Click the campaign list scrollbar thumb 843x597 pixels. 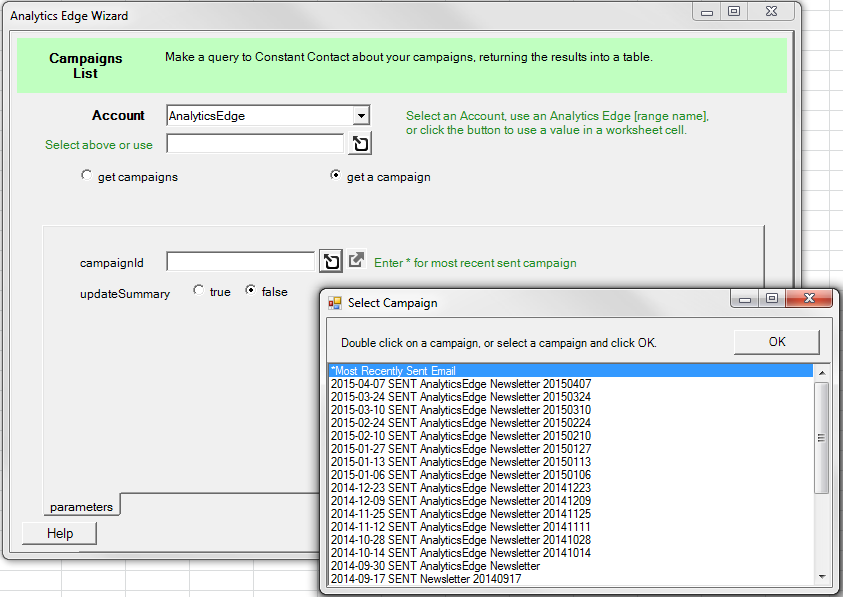821,437
